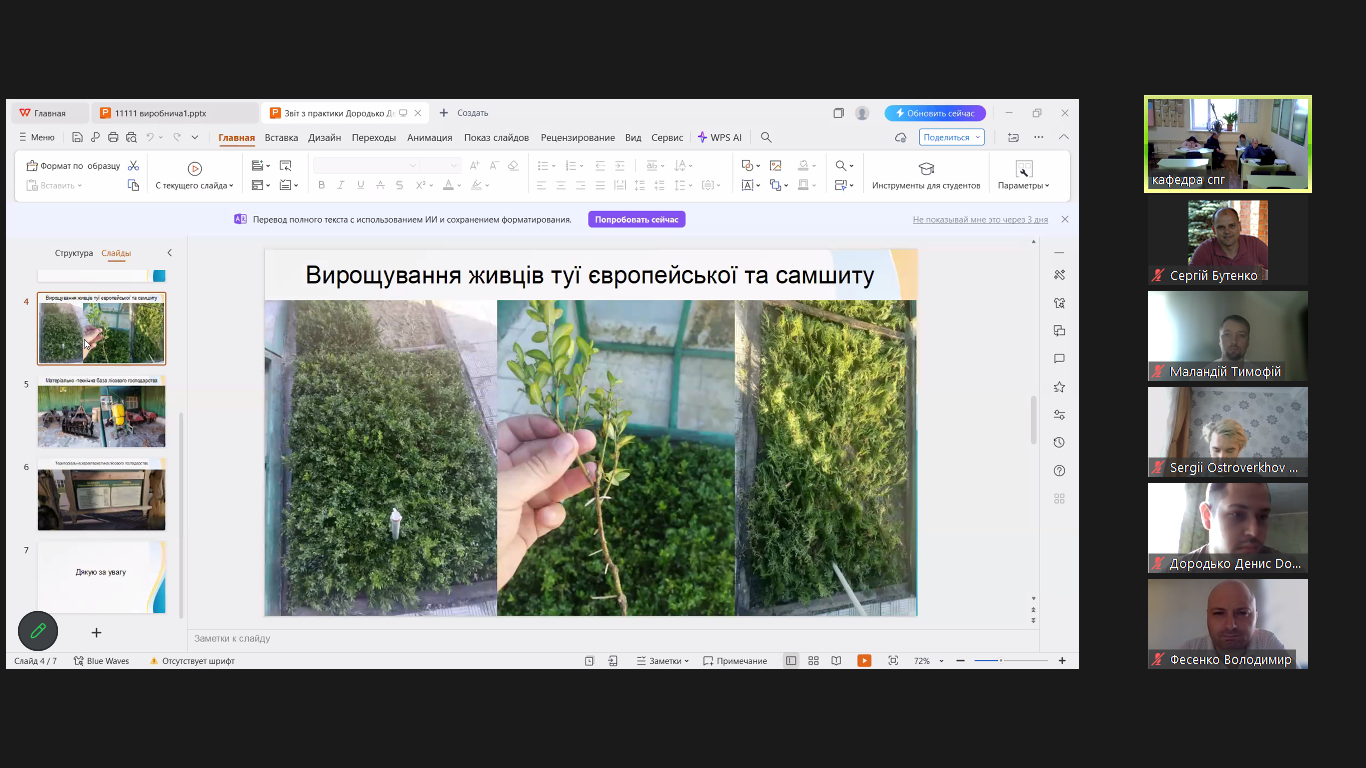Collapse the slide panel with left chevron

tap(169, 253)
